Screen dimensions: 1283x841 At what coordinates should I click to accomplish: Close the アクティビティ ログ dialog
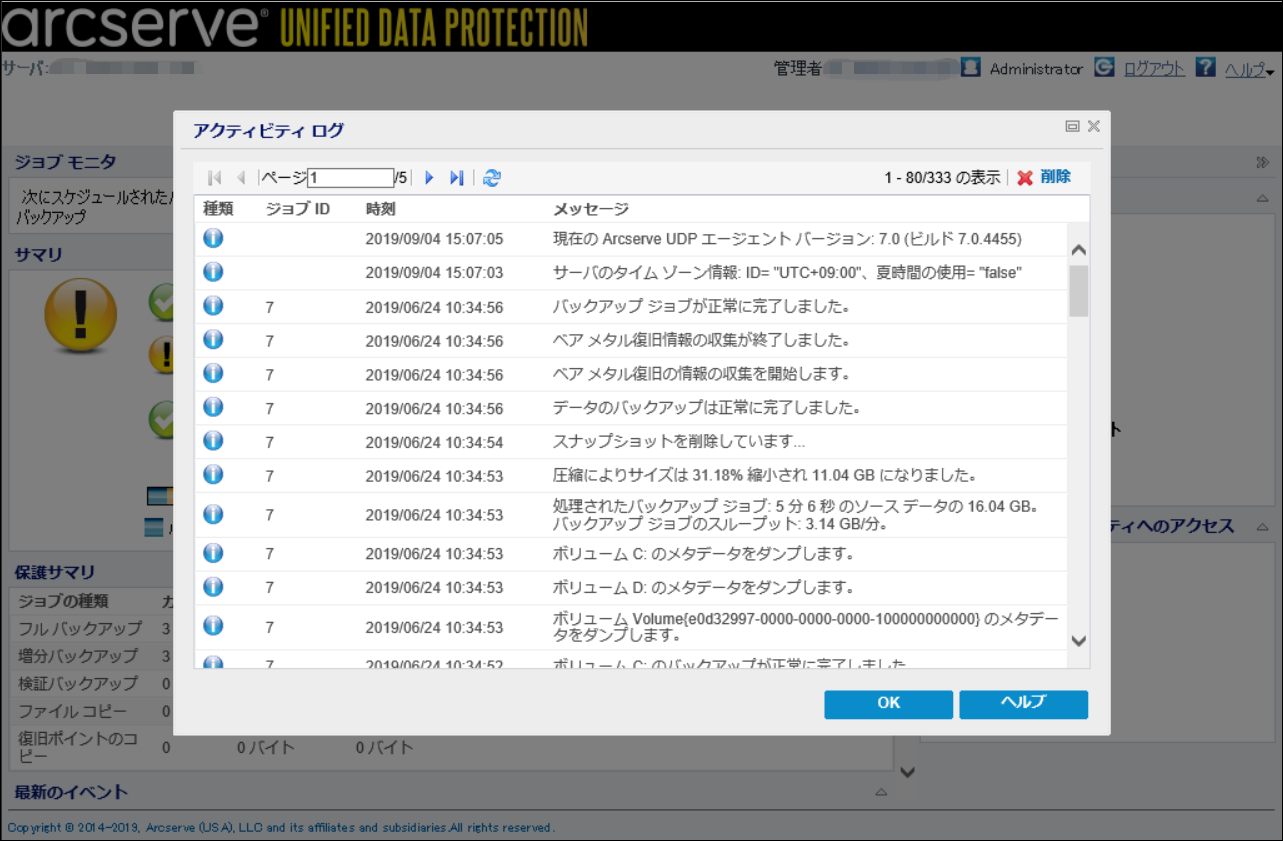point(1093,126)
